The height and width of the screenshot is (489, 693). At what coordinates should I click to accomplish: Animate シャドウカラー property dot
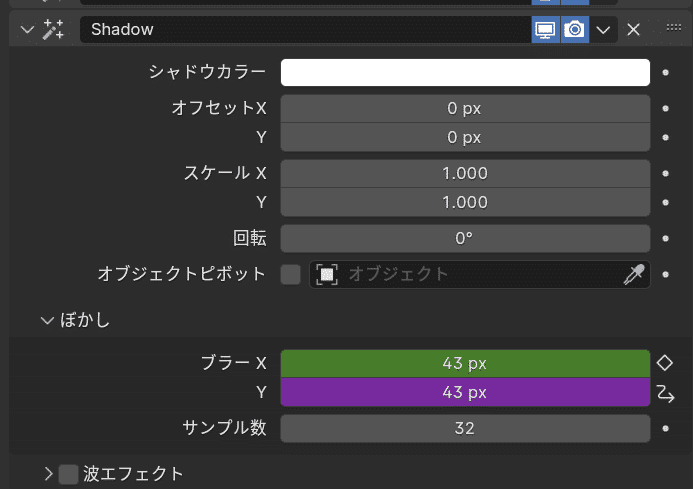(665, 73)
